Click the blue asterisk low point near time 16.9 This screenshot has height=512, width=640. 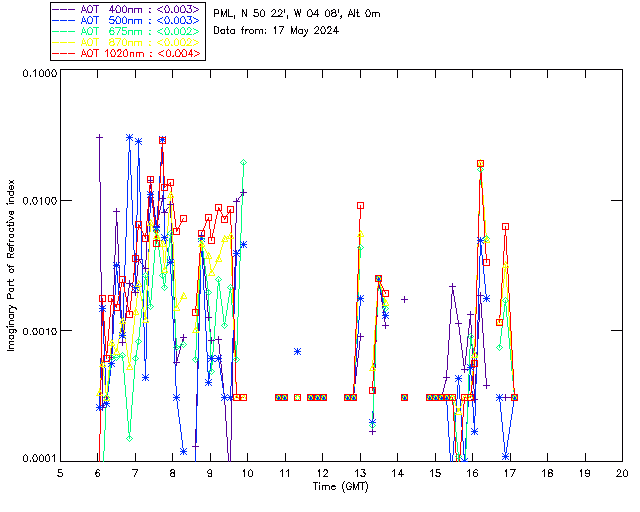tap(506, 456)
